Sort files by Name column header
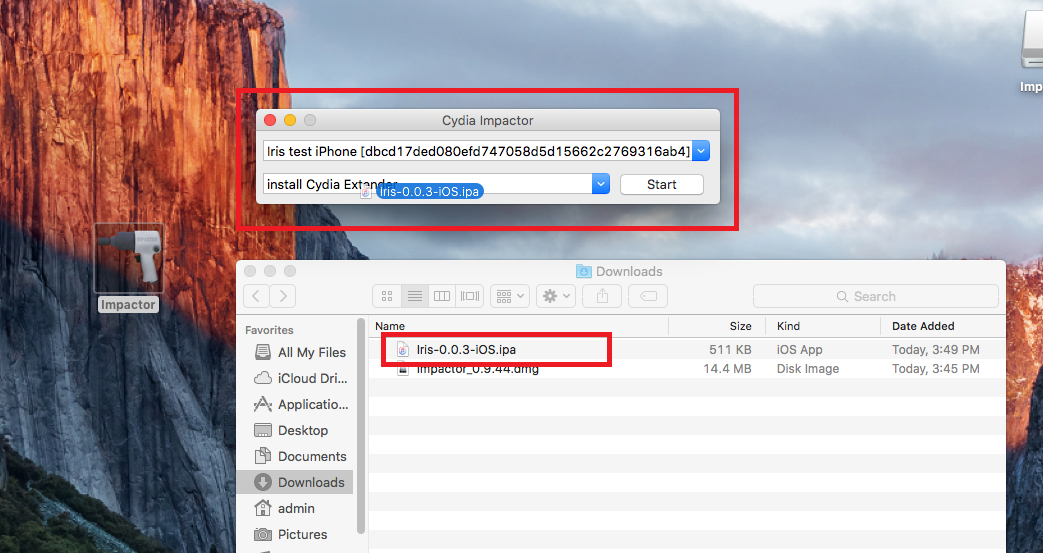1043x553 pixels. coord(519,325)
